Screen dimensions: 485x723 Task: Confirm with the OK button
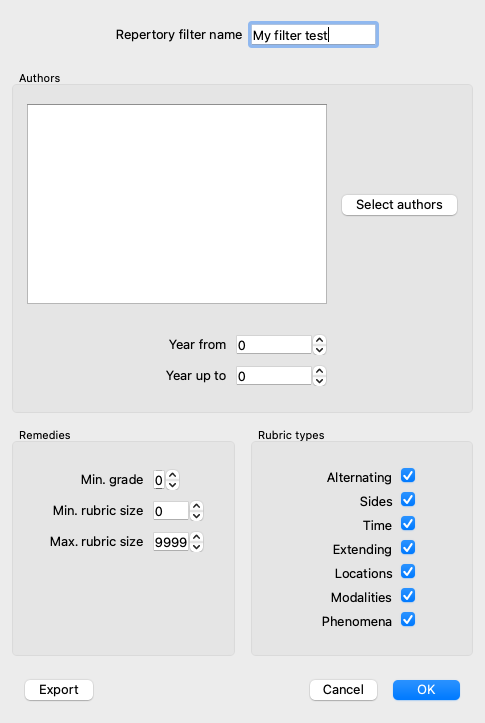click(426, 690)
